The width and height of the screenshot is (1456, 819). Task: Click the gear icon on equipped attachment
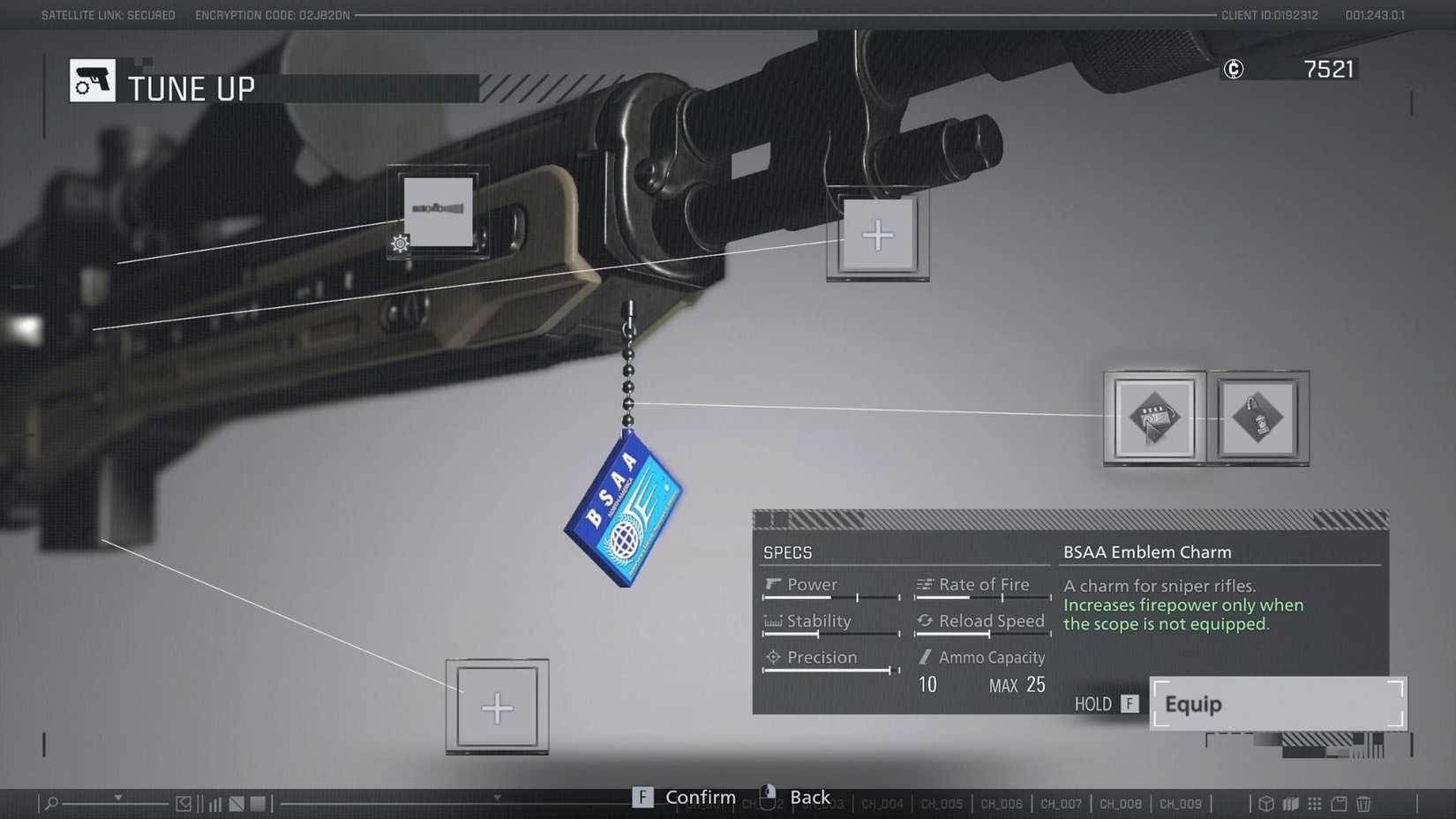(400, 244)
